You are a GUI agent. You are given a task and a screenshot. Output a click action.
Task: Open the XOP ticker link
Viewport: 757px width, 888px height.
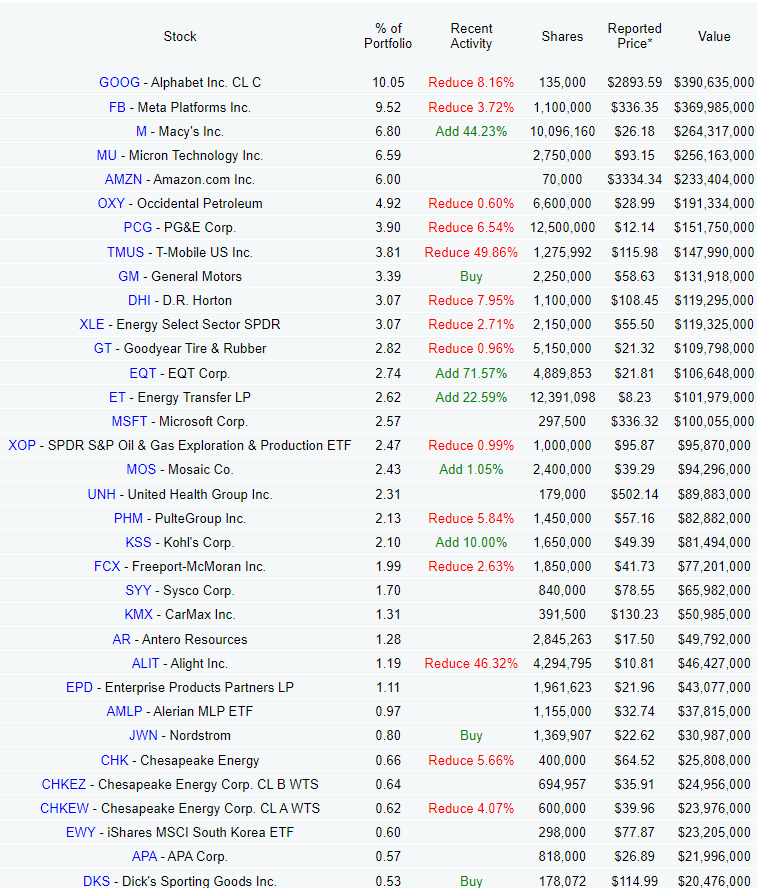coord(22,446)
